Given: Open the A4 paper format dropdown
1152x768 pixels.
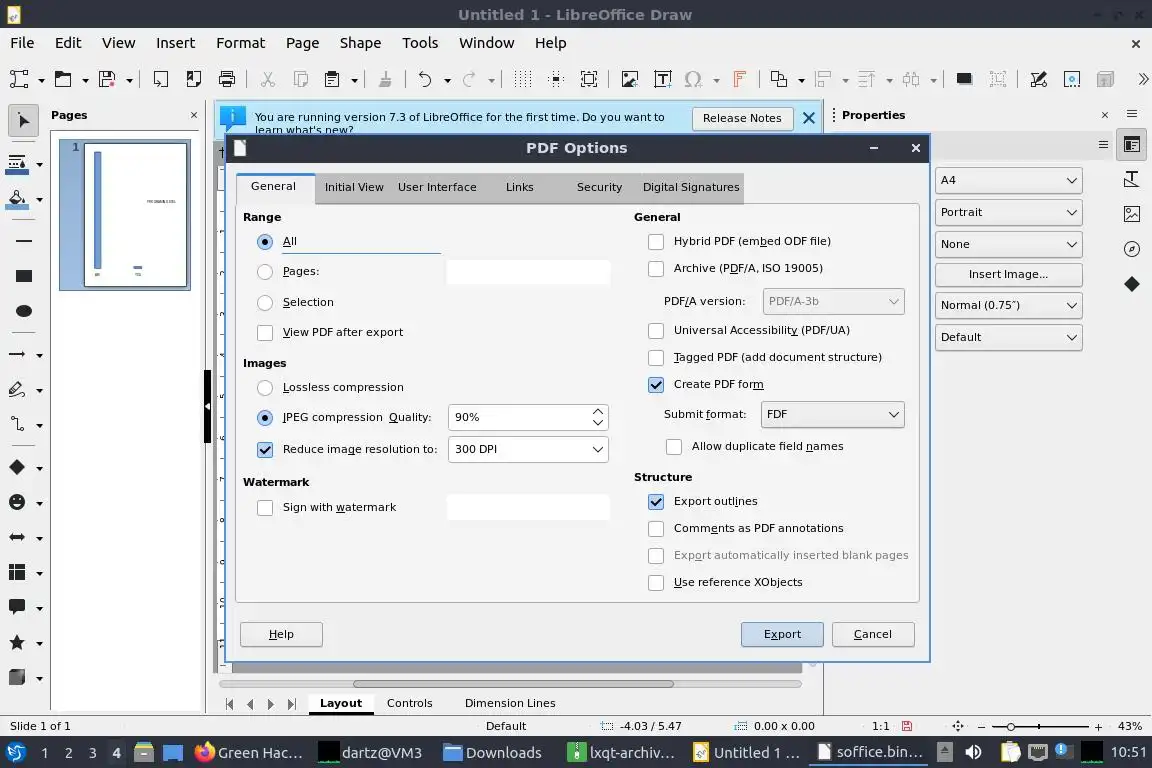Looking at the screenshot, I should (1009, 180).
